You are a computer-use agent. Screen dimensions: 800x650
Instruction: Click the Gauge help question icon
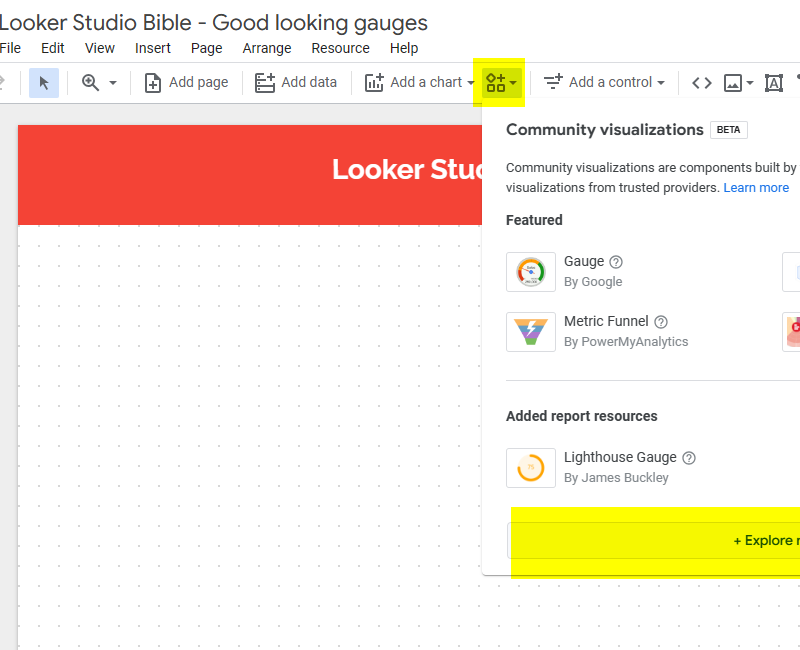pyautogui.click(x=616, y=262)
